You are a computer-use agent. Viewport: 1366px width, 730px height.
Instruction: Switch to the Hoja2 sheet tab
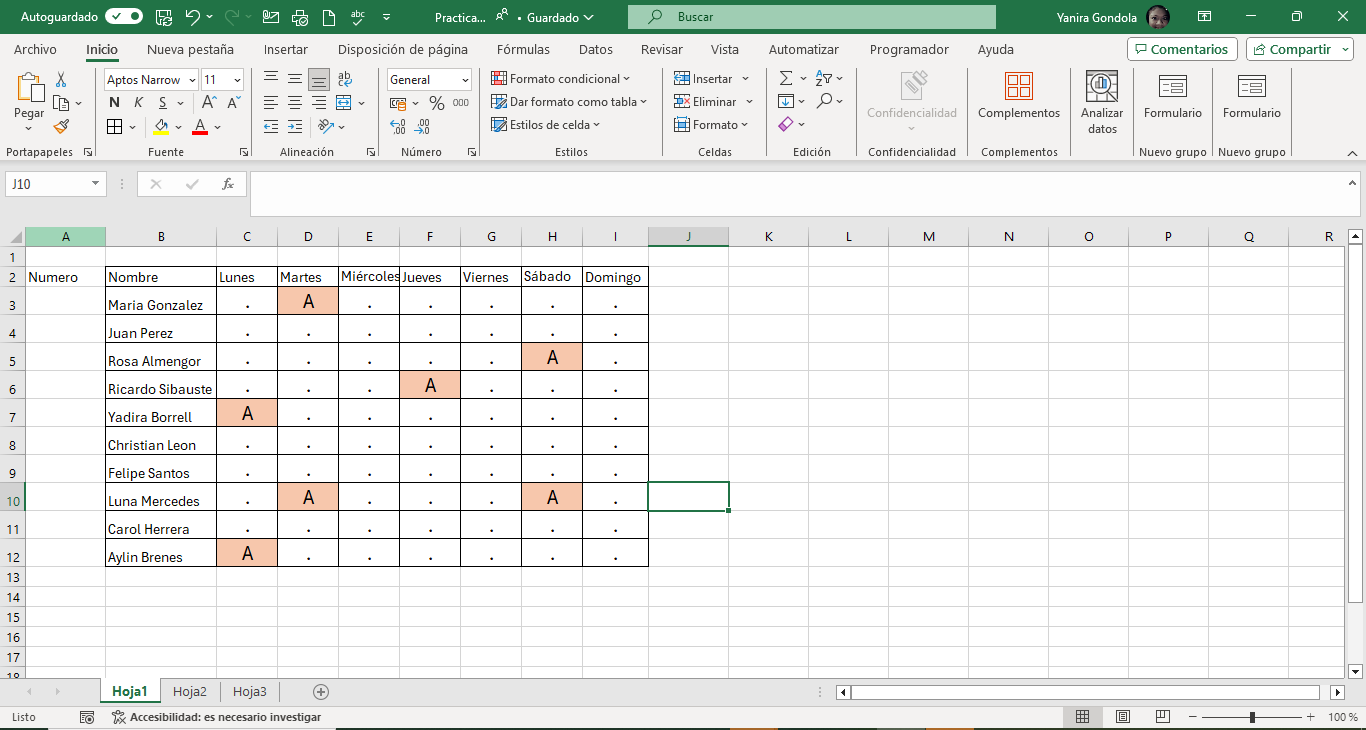click(x=190, y=691)
